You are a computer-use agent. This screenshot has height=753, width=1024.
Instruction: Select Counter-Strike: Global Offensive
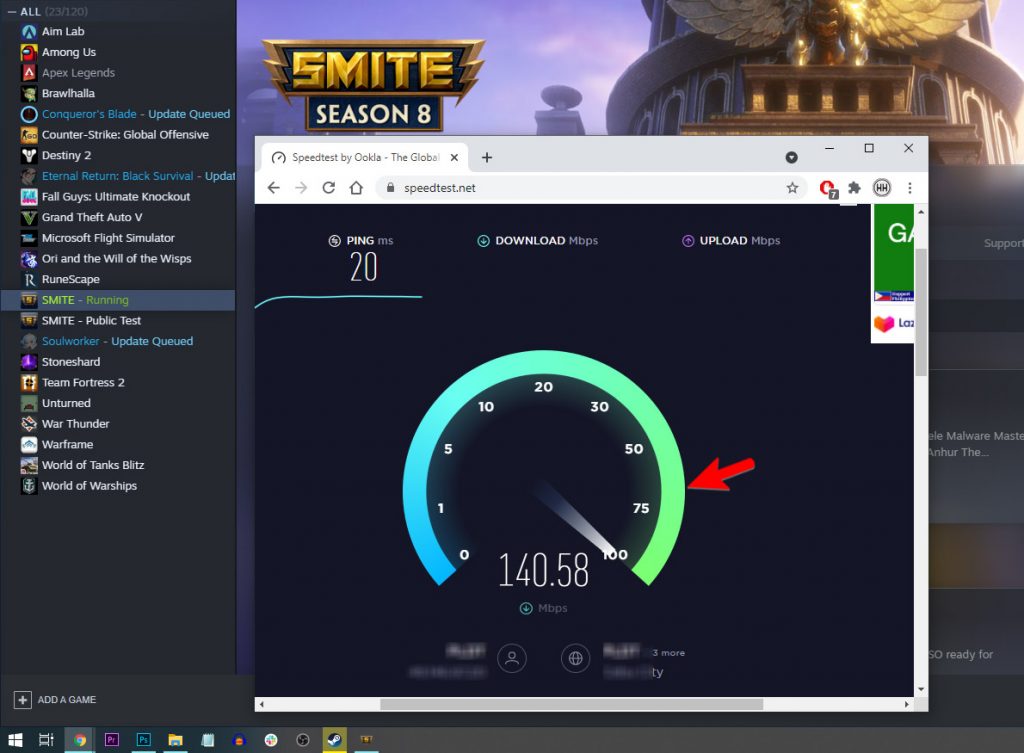(125, 135)
